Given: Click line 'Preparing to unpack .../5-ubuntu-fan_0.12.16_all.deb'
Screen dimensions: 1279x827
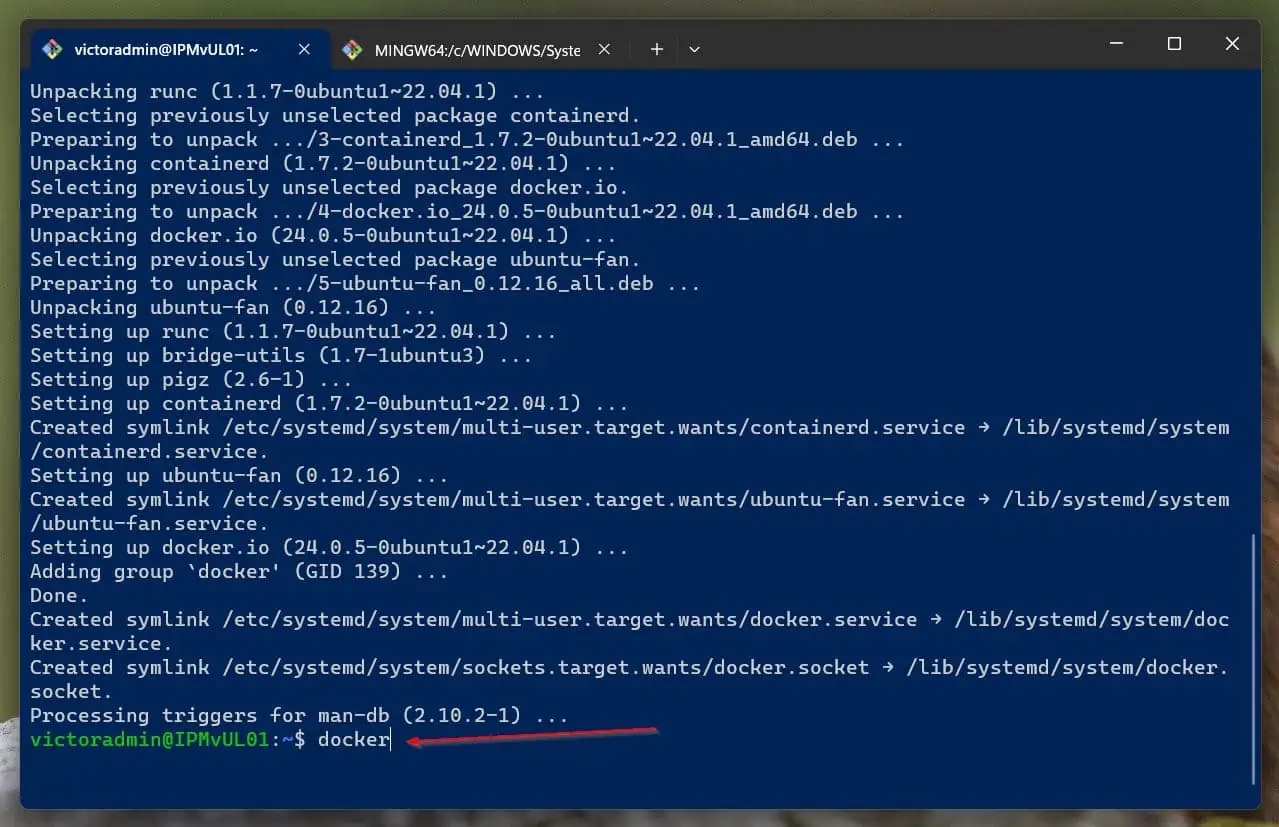Looking at the screenshot, I should (x=365, y=284).
